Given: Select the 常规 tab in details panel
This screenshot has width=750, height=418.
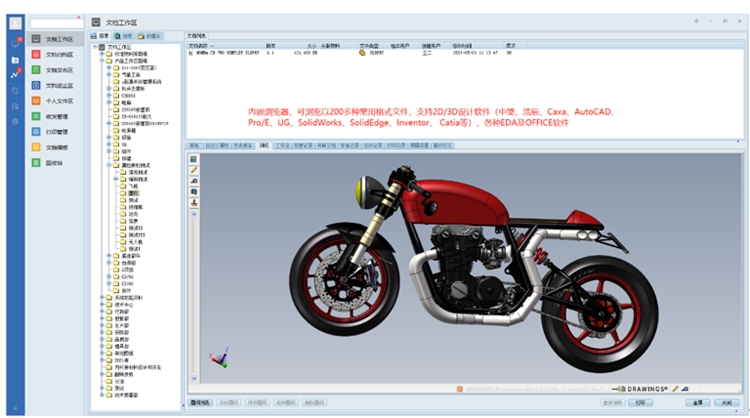Looking at the screenshot, I should [x=194, y=145].
